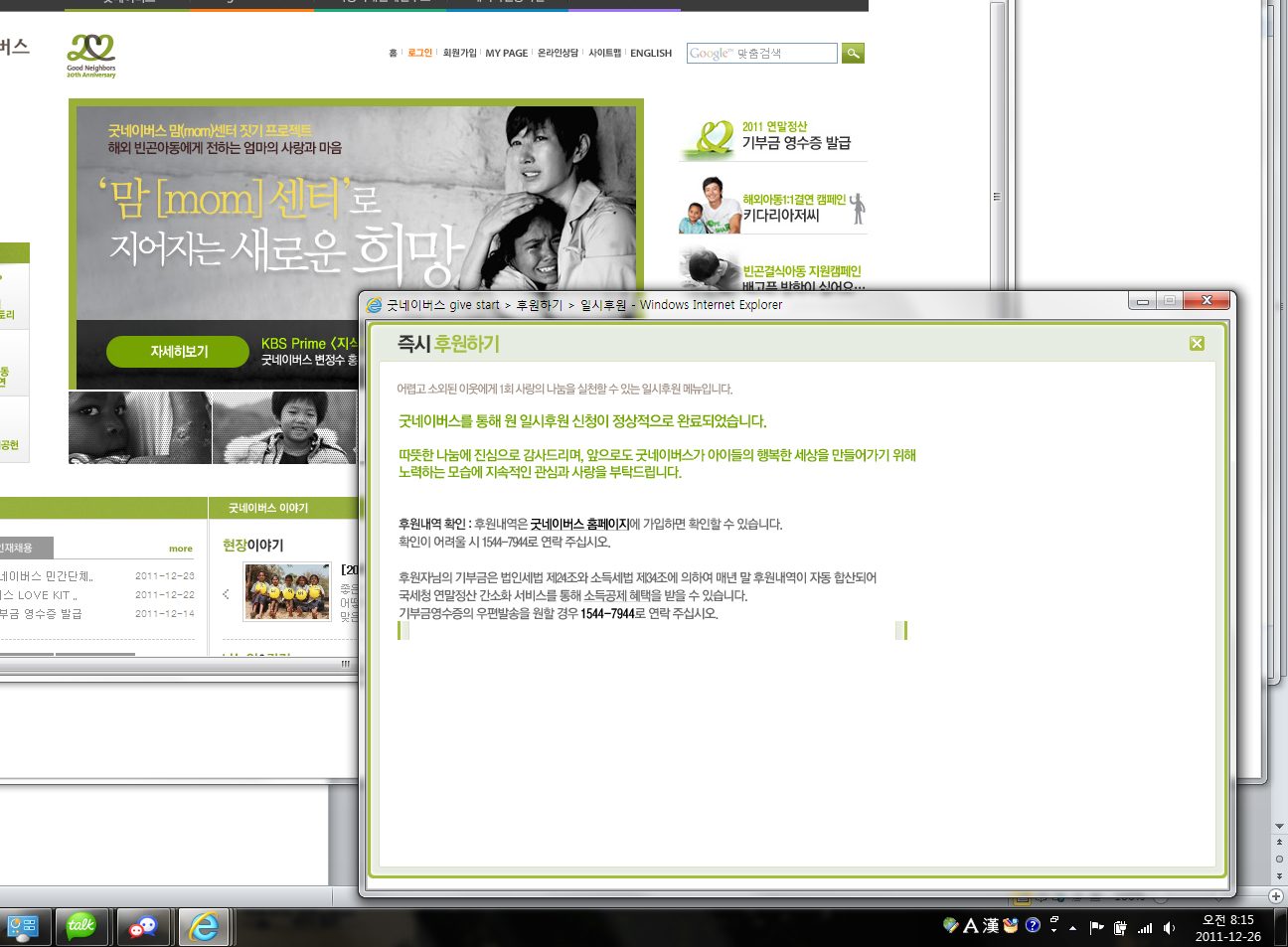The height and width of the screenshot is (947, 1288).
Task: Click the 자세히보기 green button
Action: [178, 352]
